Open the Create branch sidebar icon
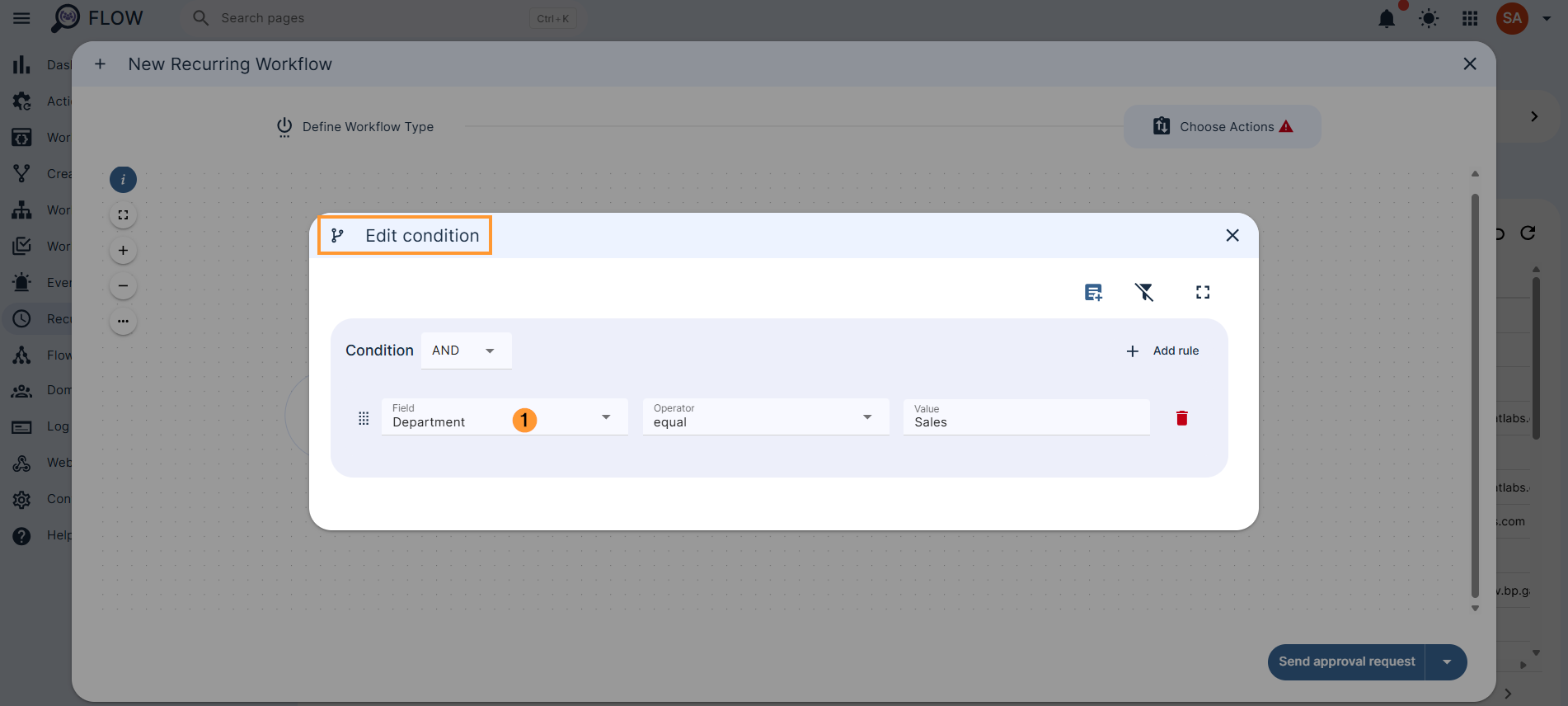 click(x=21, y=173)
